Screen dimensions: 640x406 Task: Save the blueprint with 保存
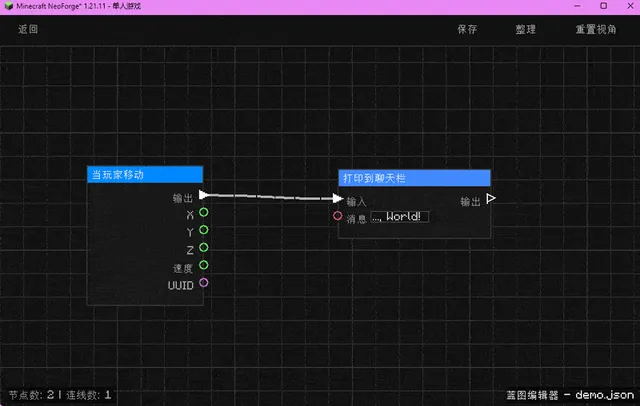pos(467,29)
